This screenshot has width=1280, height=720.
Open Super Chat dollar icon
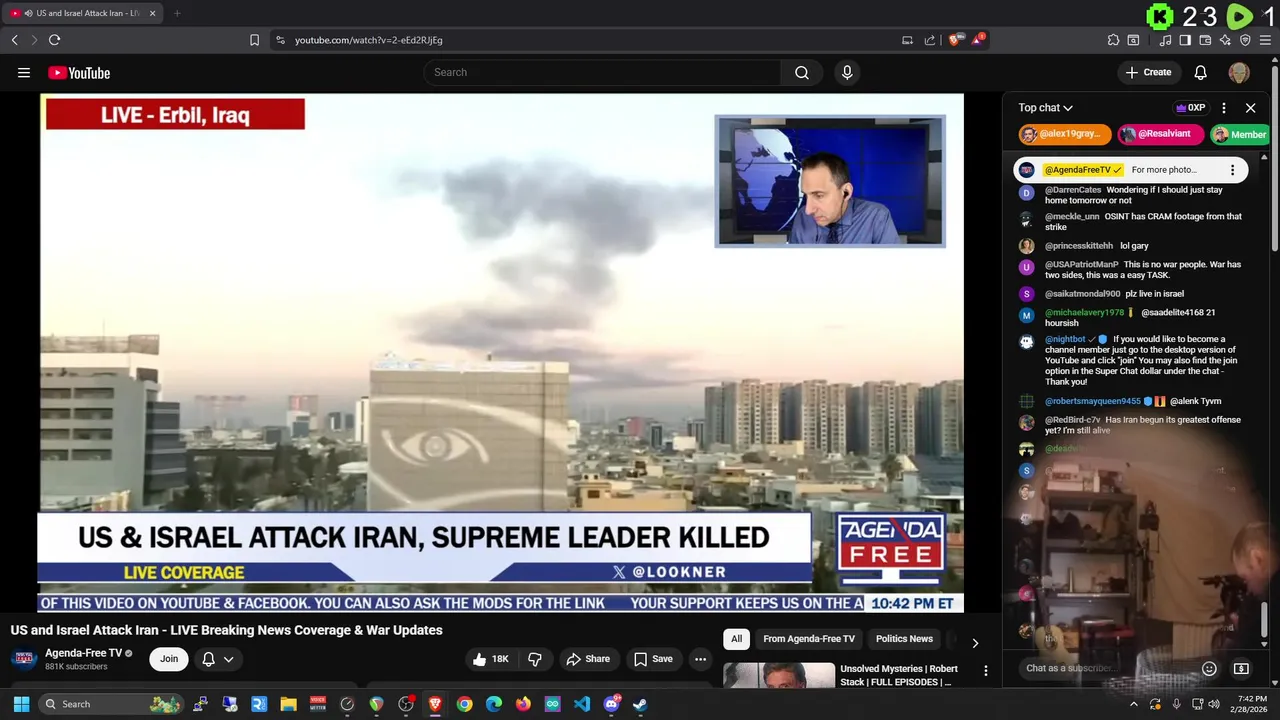[1241, 668]
